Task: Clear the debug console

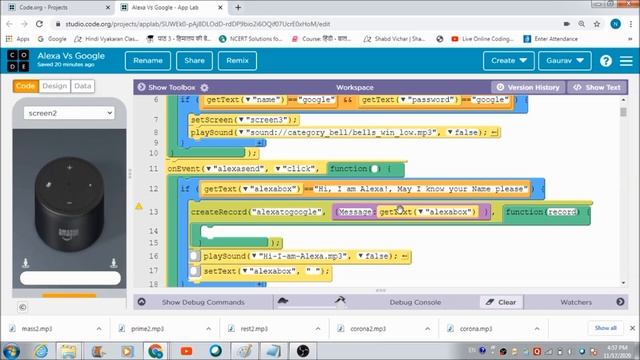Action: pyautogui.click(x=501, y=302)
